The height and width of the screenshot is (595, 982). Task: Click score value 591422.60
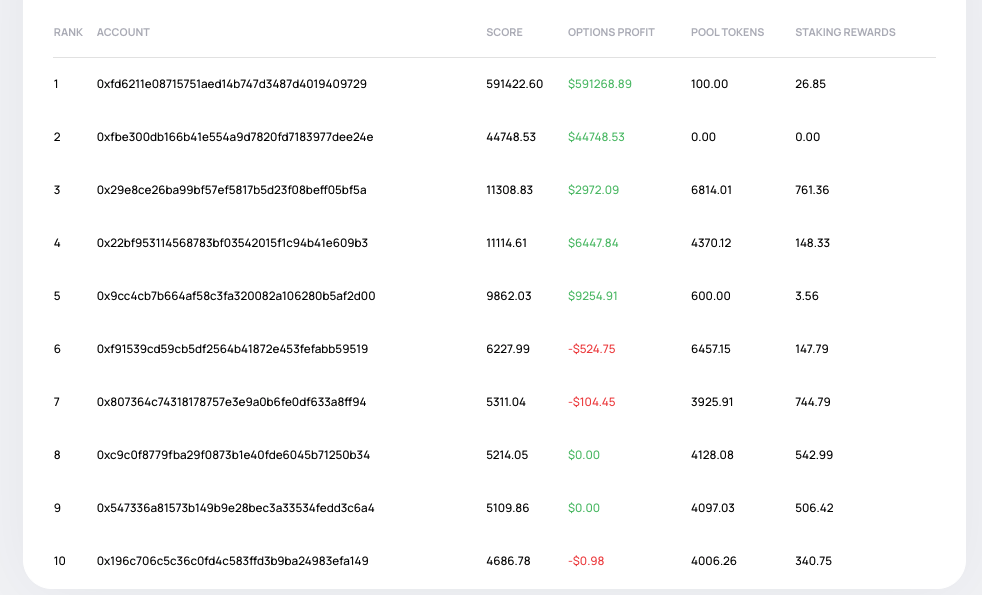[x=515, y=84]
